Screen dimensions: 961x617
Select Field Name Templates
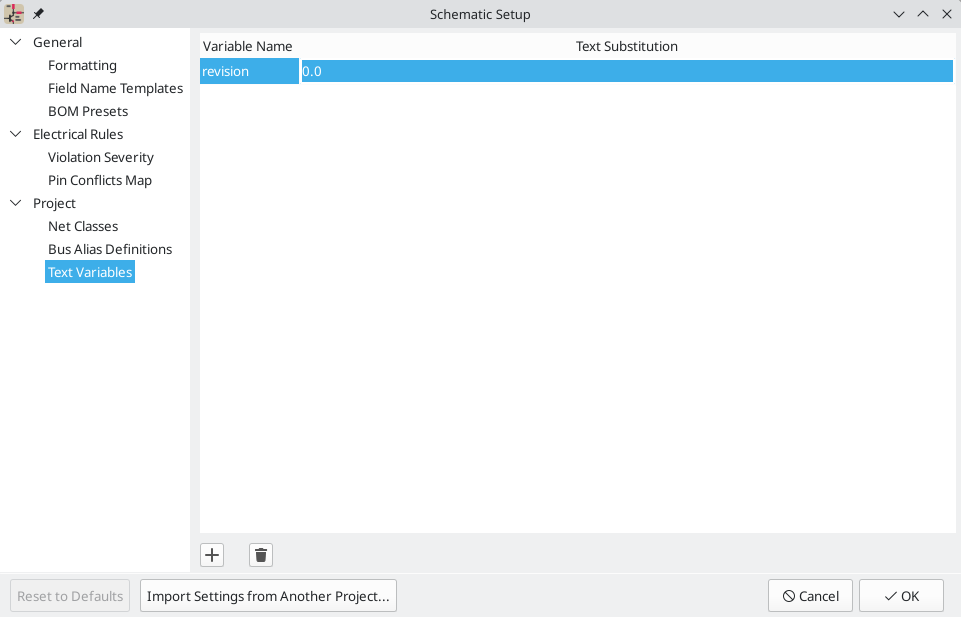115,88
